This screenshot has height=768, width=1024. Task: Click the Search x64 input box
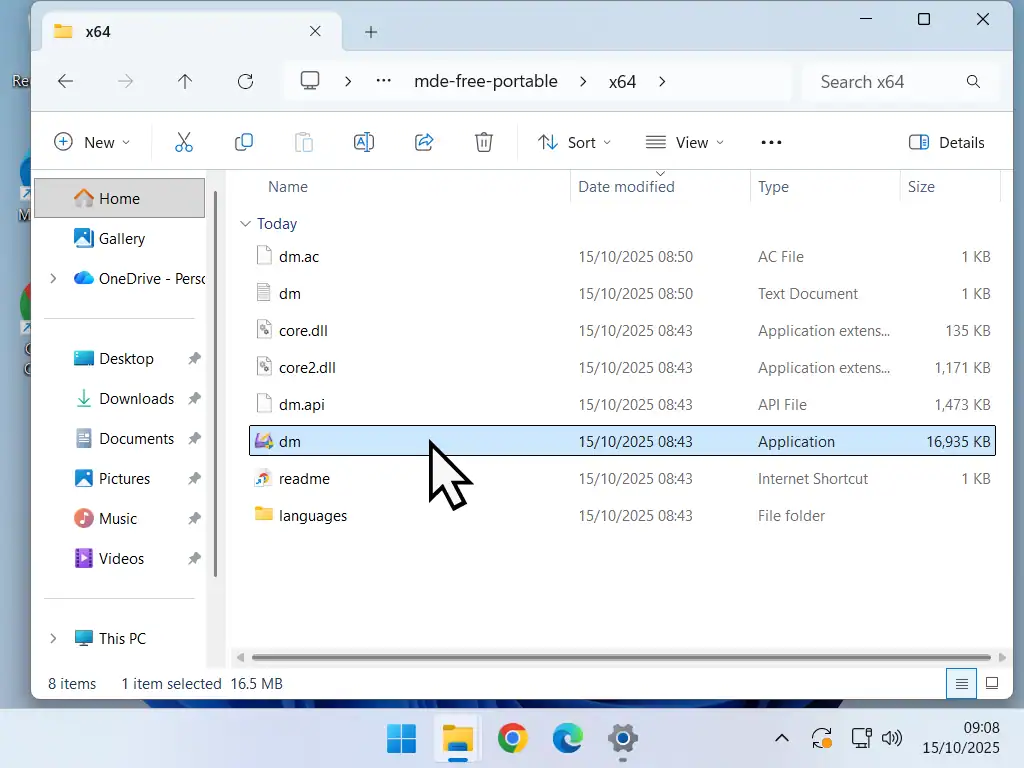(x=885, y=82)
